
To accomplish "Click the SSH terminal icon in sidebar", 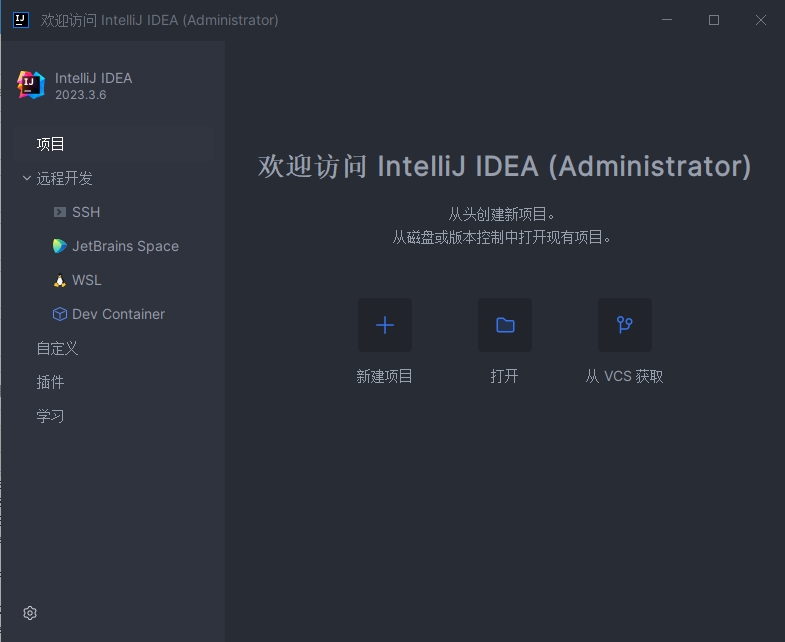I will (60, 212).
